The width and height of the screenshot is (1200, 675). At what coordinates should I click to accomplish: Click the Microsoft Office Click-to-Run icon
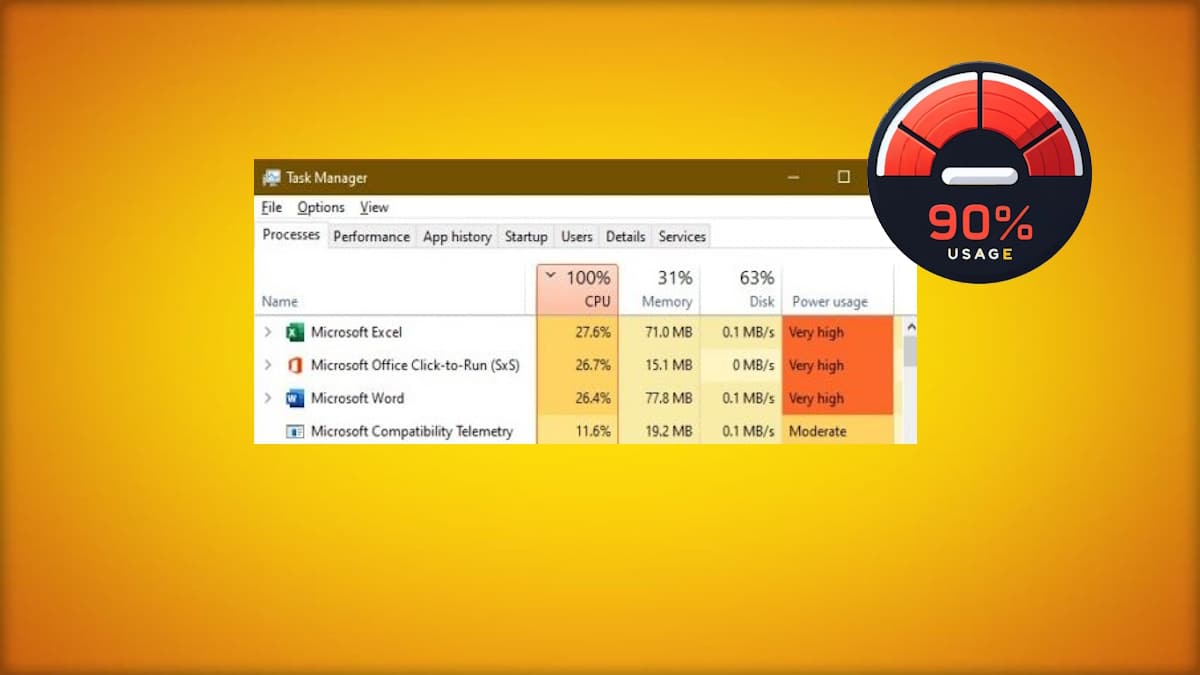(295, 365)
